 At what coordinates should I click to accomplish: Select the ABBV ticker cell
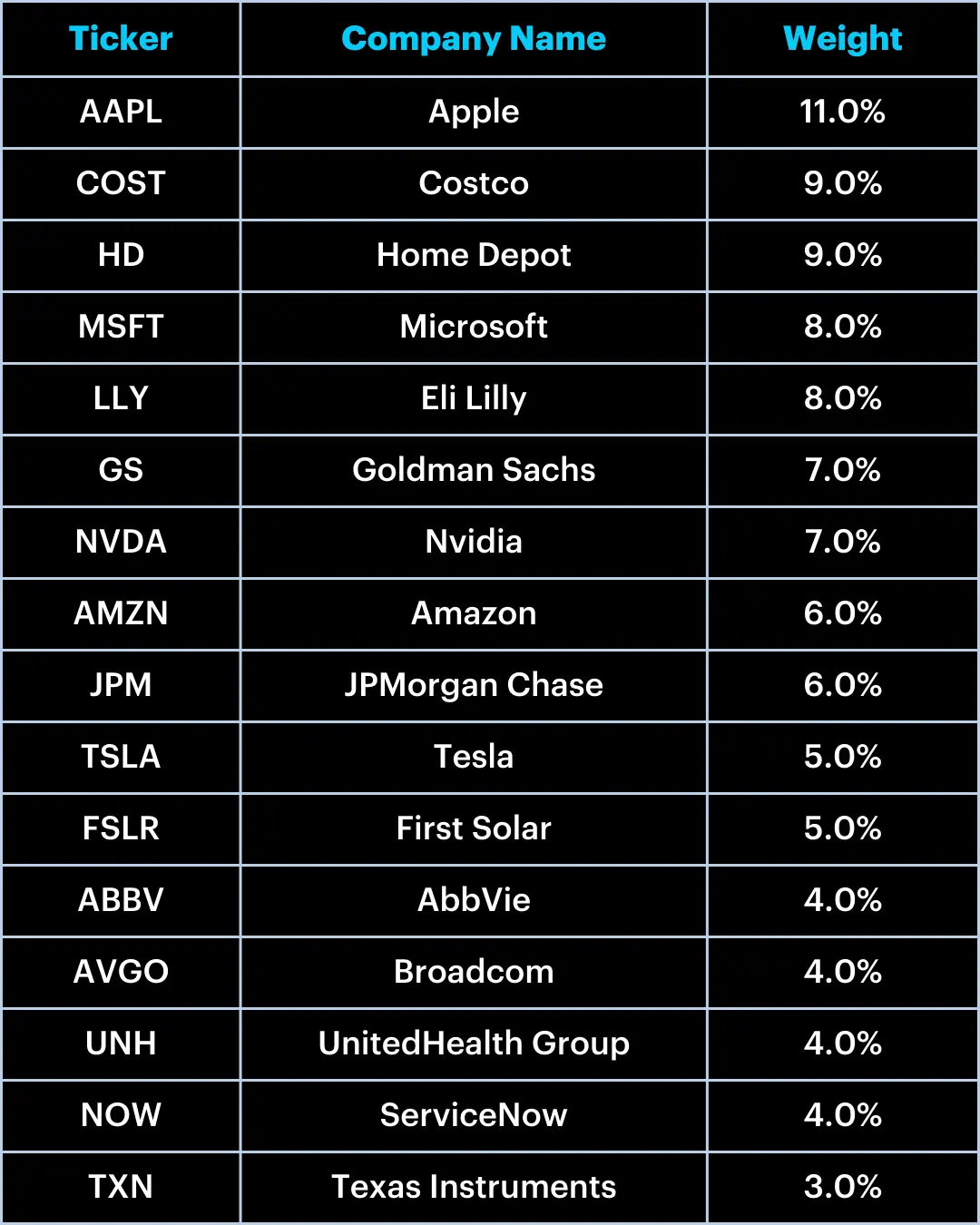click(x=121, y=900)
